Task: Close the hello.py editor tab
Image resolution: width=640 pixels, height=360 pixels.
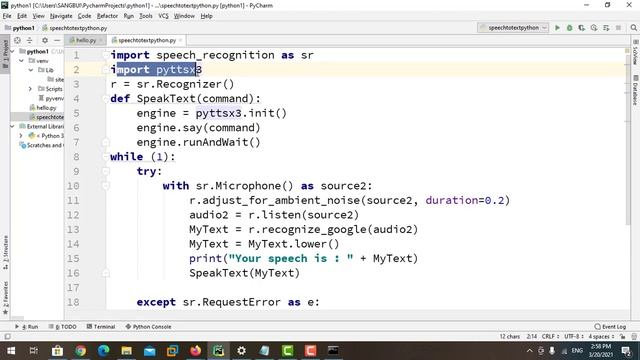Action: [101, 40]
